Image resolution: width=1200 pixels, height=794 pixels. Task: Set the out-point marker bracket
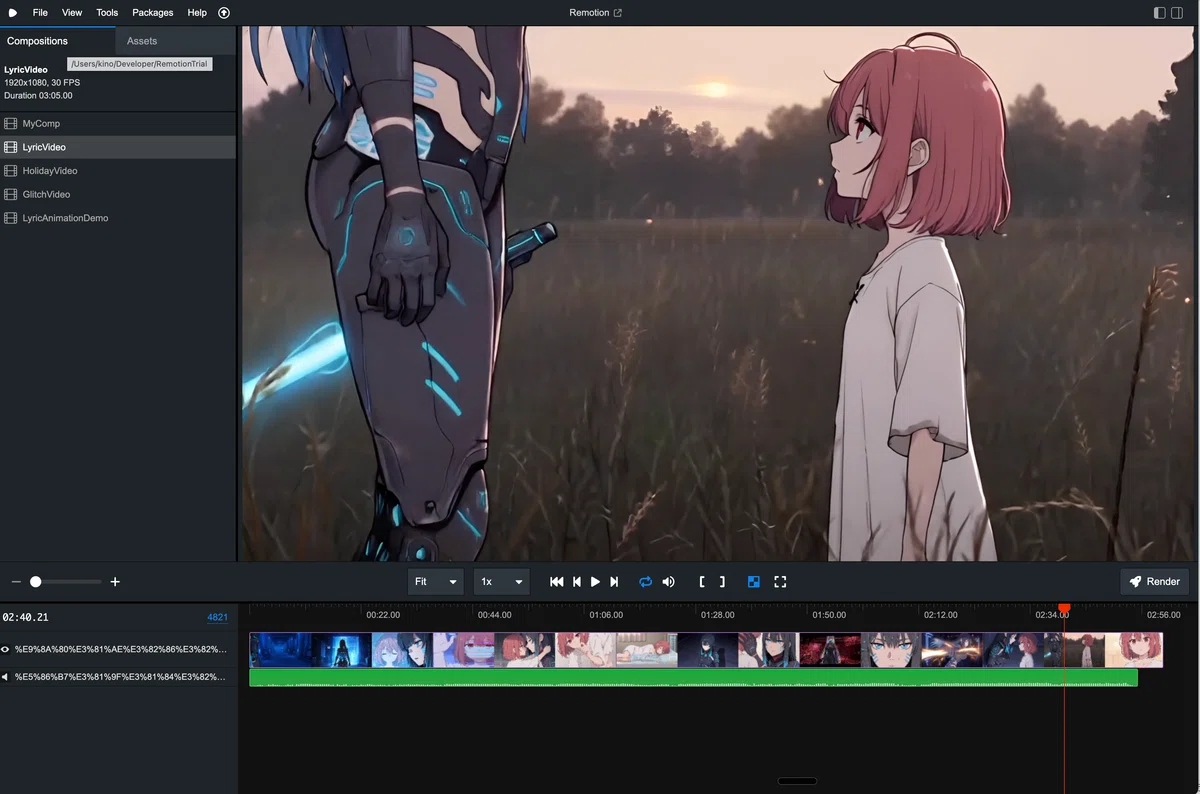722,582
